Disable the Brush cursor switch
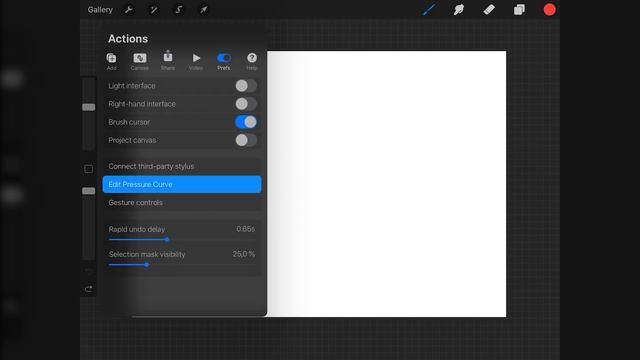Screen dimensions: 640x360 click(x=246, y=122)
